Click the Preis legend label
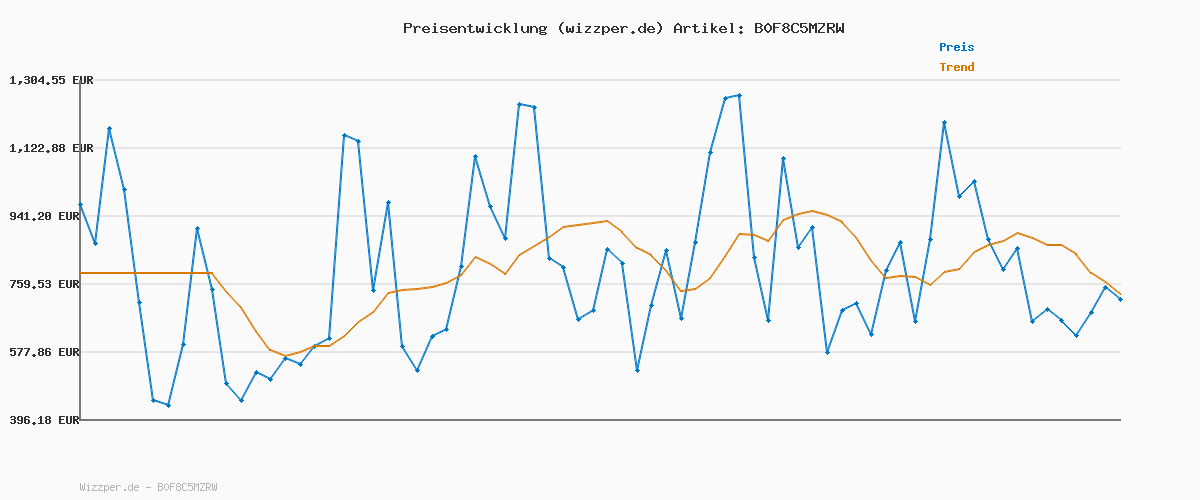1200x500 pixels. coord(956,47)
